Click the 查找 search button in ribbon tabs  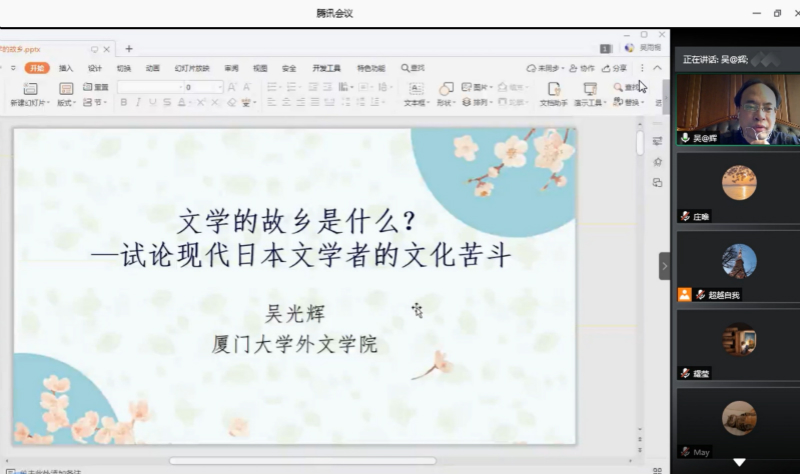[413, 68]
